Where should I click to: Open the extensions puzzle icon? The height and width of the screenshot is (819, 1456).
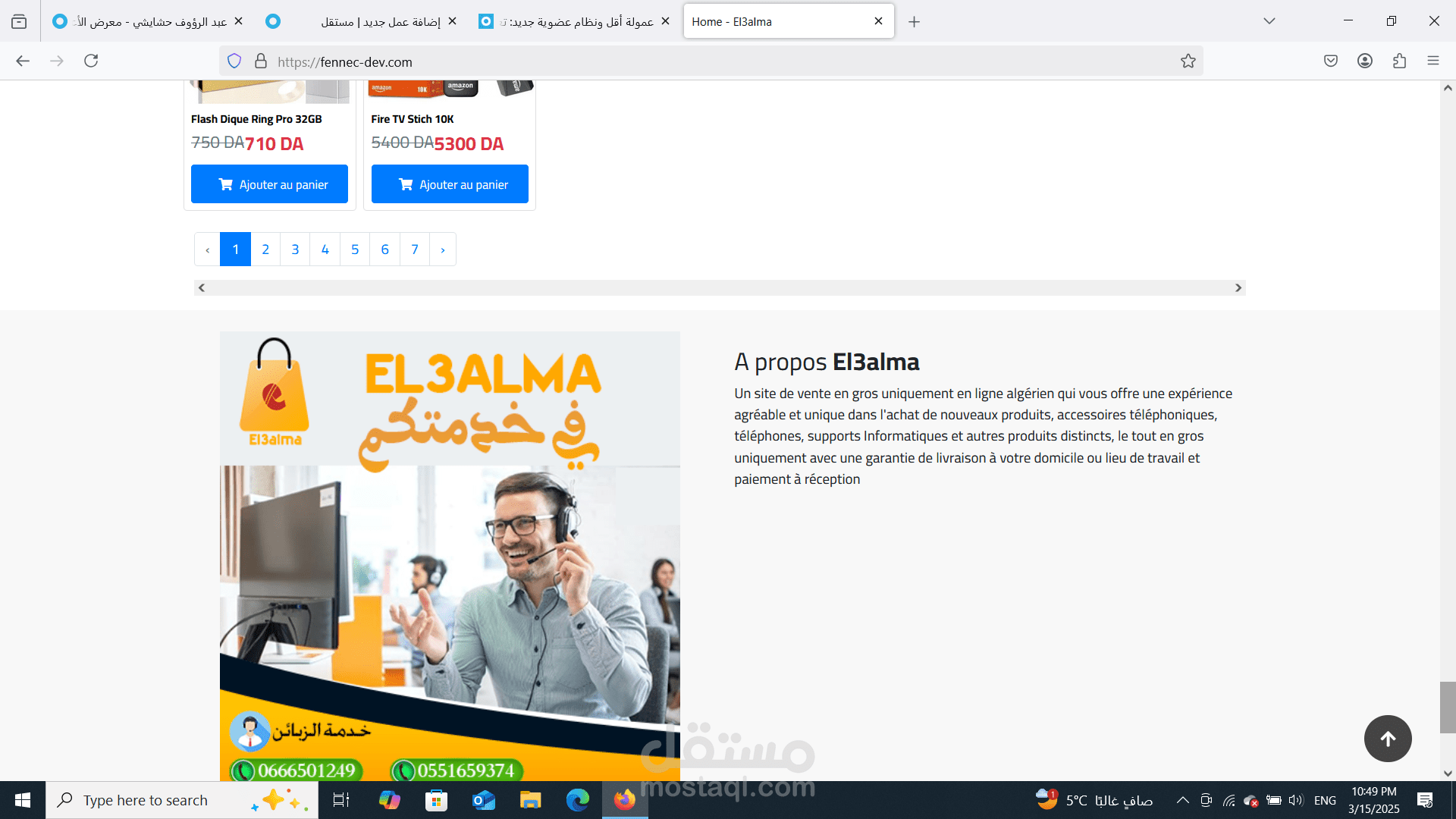pos(1399,61)
